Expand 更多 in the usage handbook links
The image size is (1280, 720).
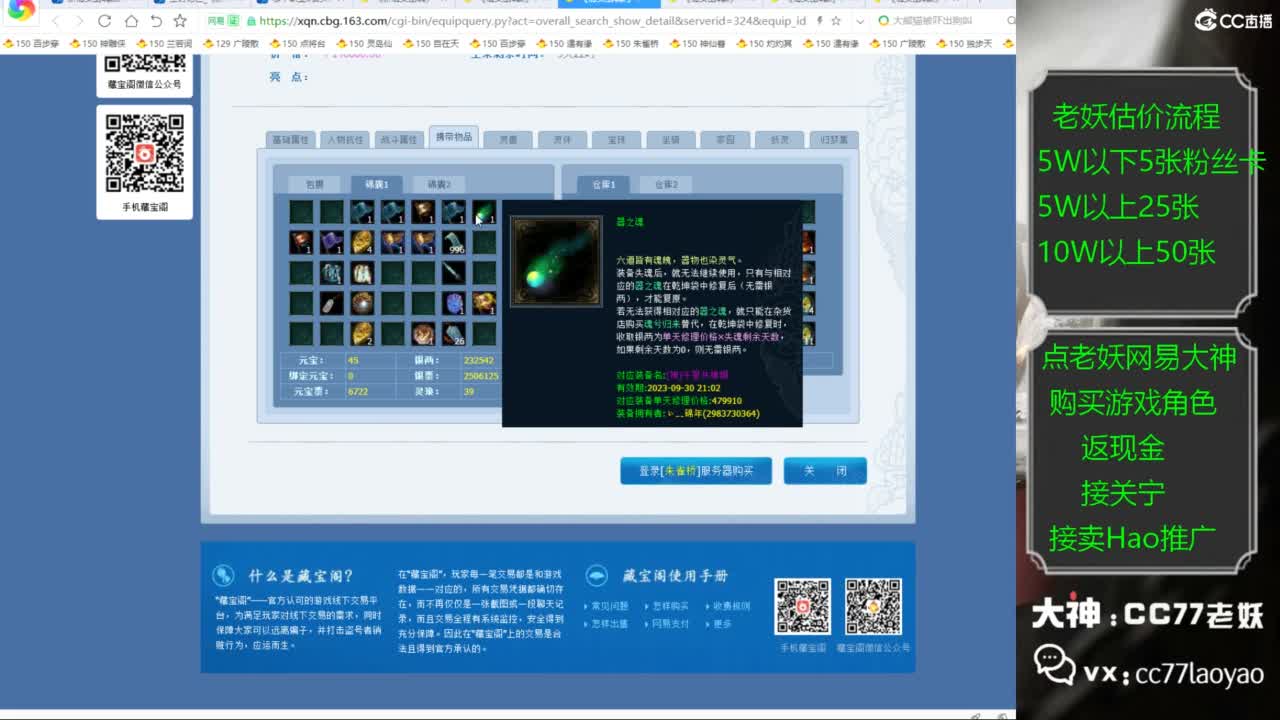pyautogui.click(x=720, y=623)
